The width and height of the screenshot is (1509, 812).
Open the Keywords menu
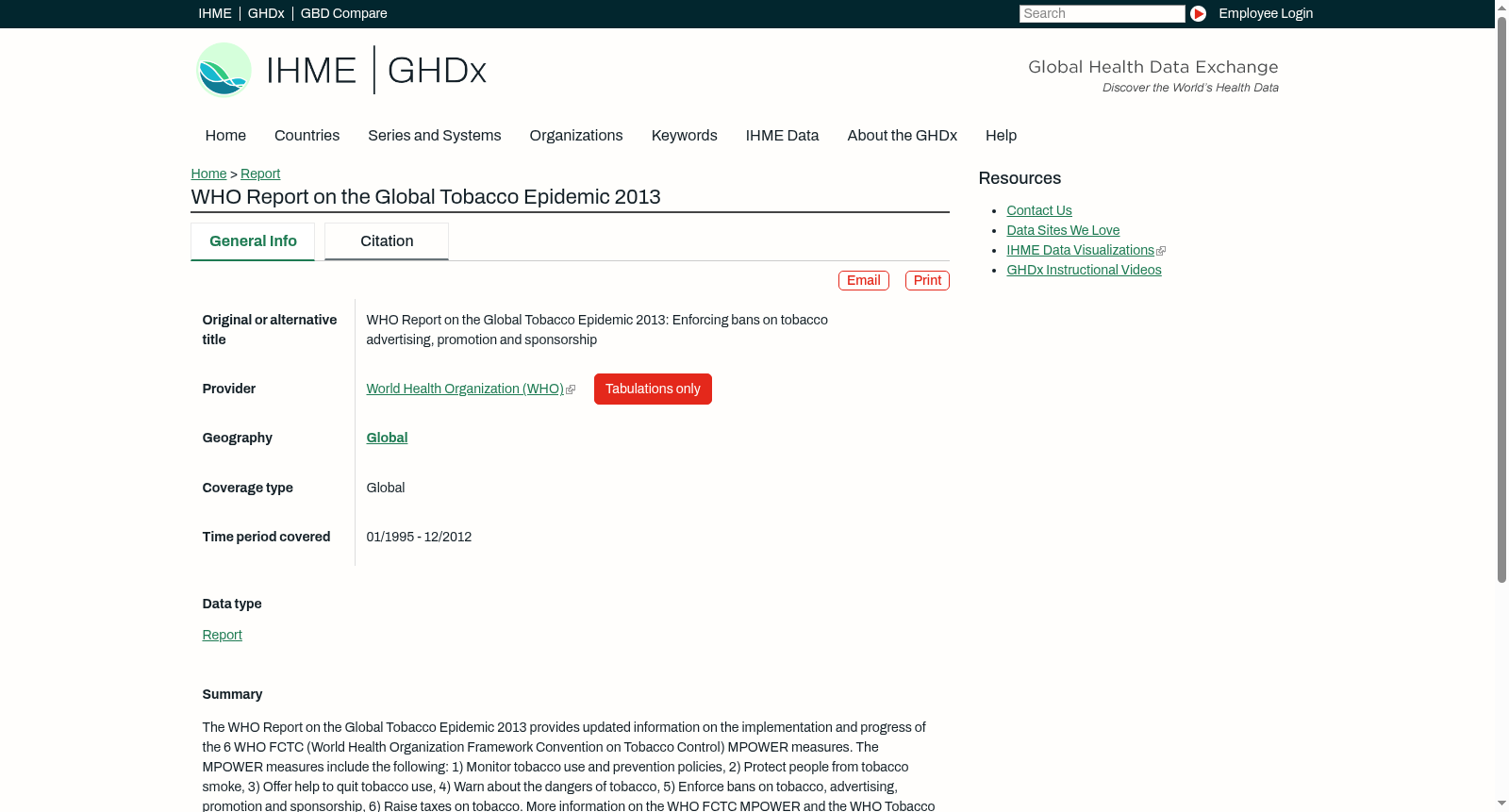click(x=684, y=136)
